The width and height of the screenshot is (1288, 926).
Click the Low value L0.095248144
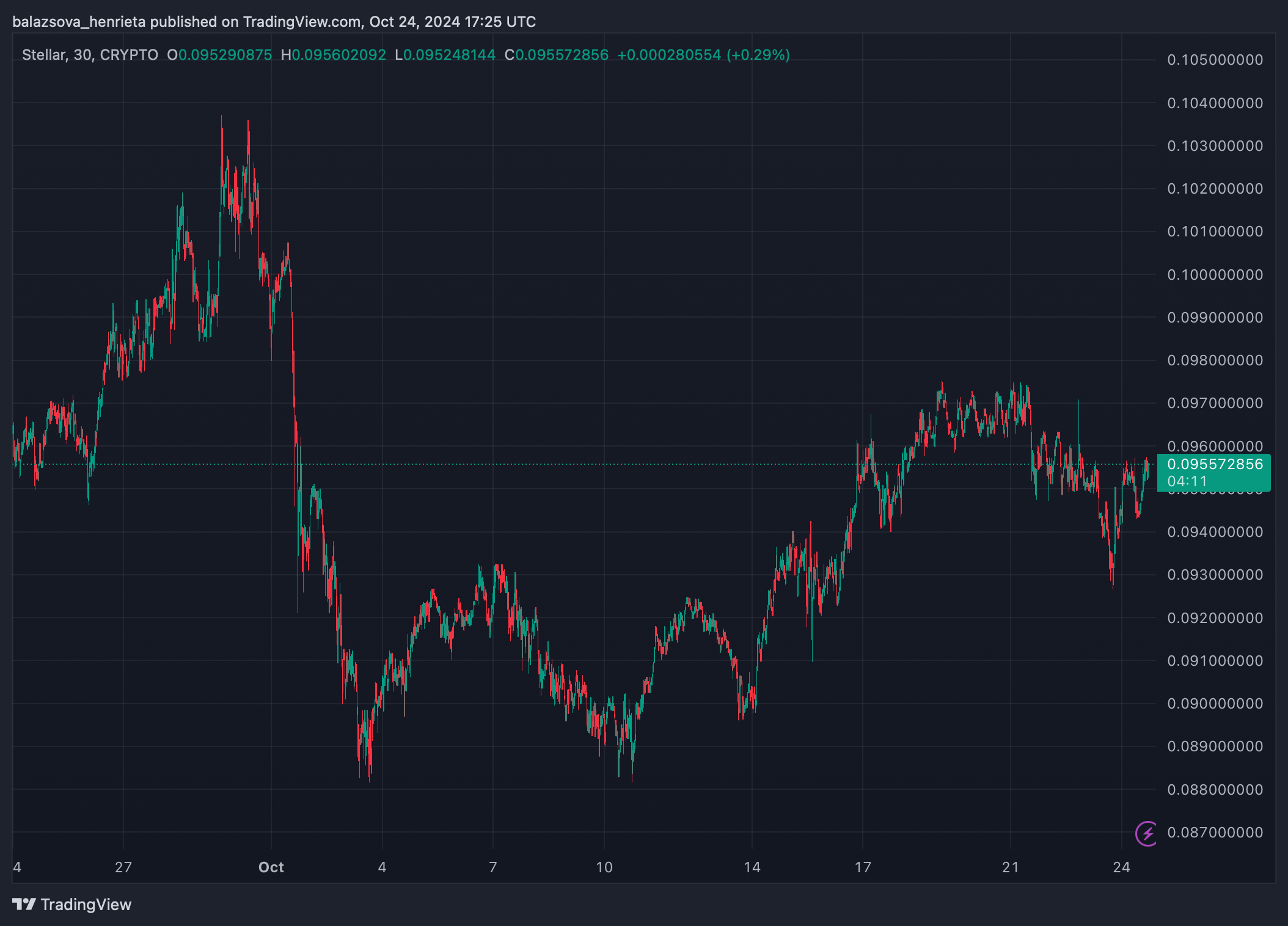(445, 55)
